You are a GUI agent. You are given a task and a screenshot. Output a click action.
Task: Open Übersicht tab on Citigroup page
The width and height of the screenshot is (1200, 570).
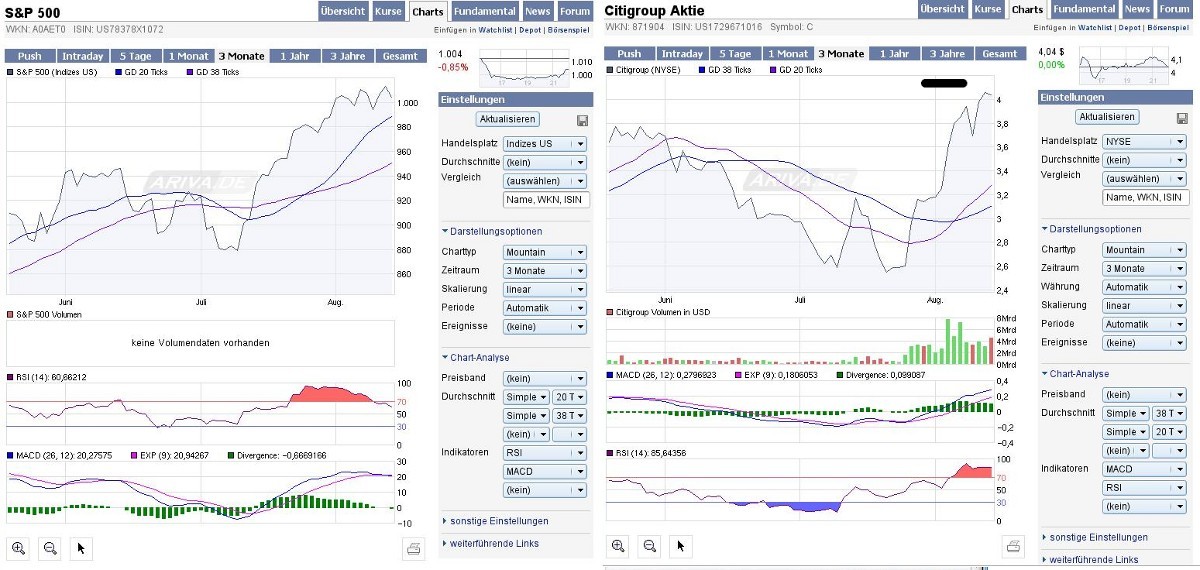pos(942,9)
